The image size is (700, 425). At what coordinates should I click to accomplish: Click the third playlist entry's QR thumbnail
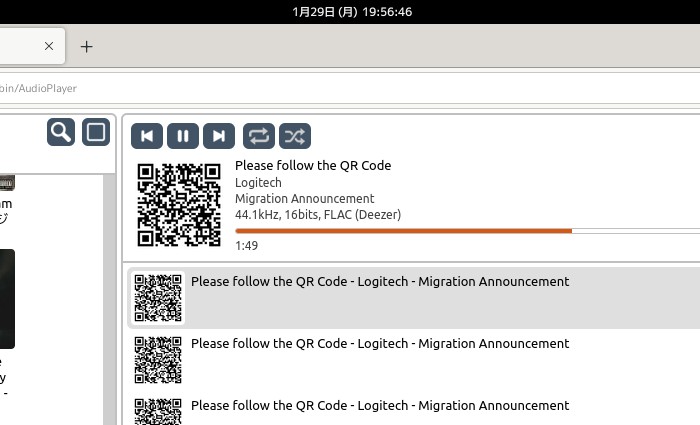pyautogui.click(x=158, y=412)
